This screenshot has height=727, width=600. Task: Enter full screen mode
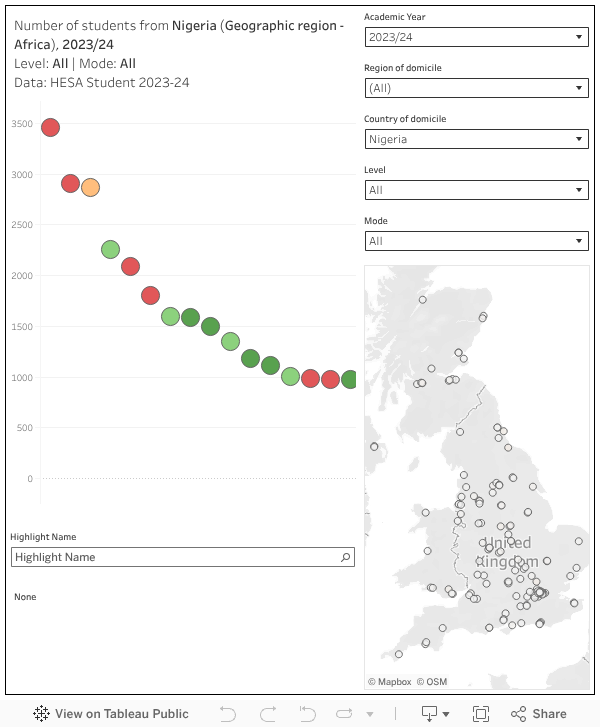(481, 714)
